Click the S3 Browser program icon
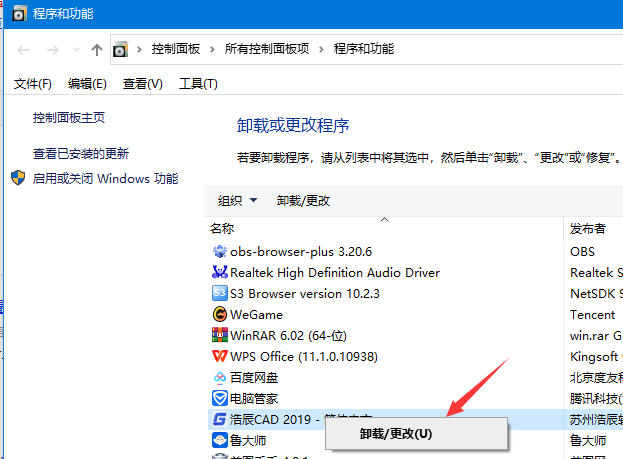 tap(220, 293)
